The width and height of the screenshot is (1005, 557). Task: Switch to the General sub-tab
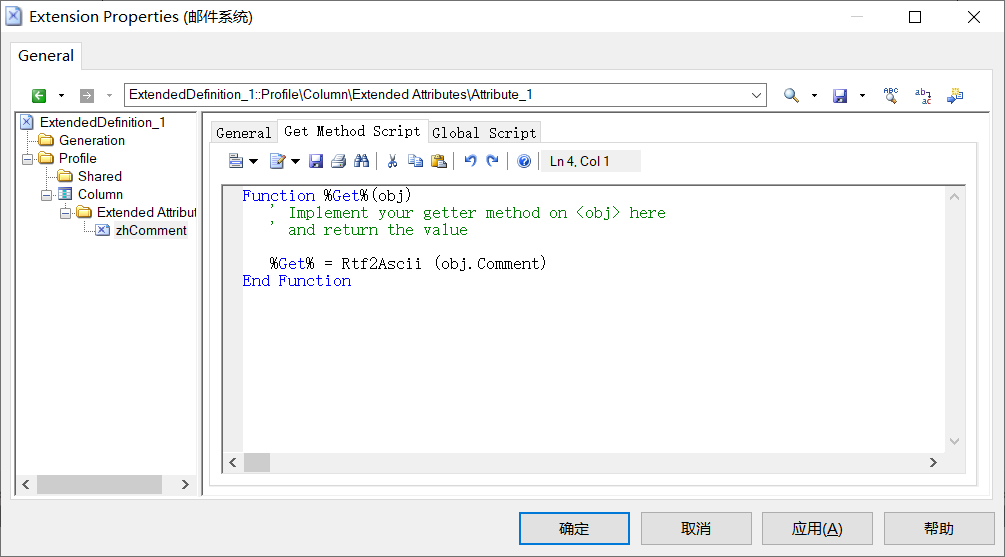(x=244, y=133)
